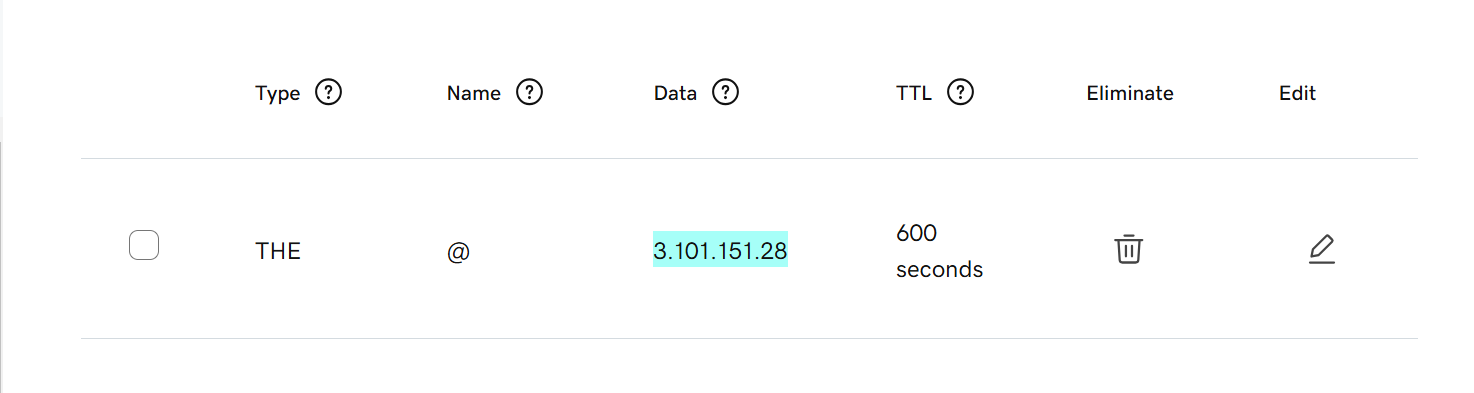This screenshot has height=393, width=1474.
Task: Click the Name column header
Action: (x=474, y=93)
